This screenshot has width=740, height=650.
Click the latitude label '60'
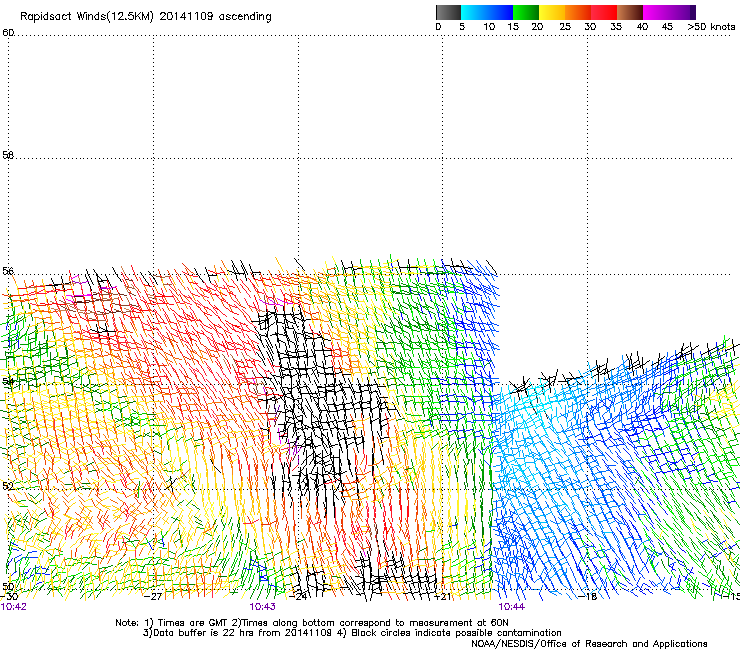[x=8, y=33]
